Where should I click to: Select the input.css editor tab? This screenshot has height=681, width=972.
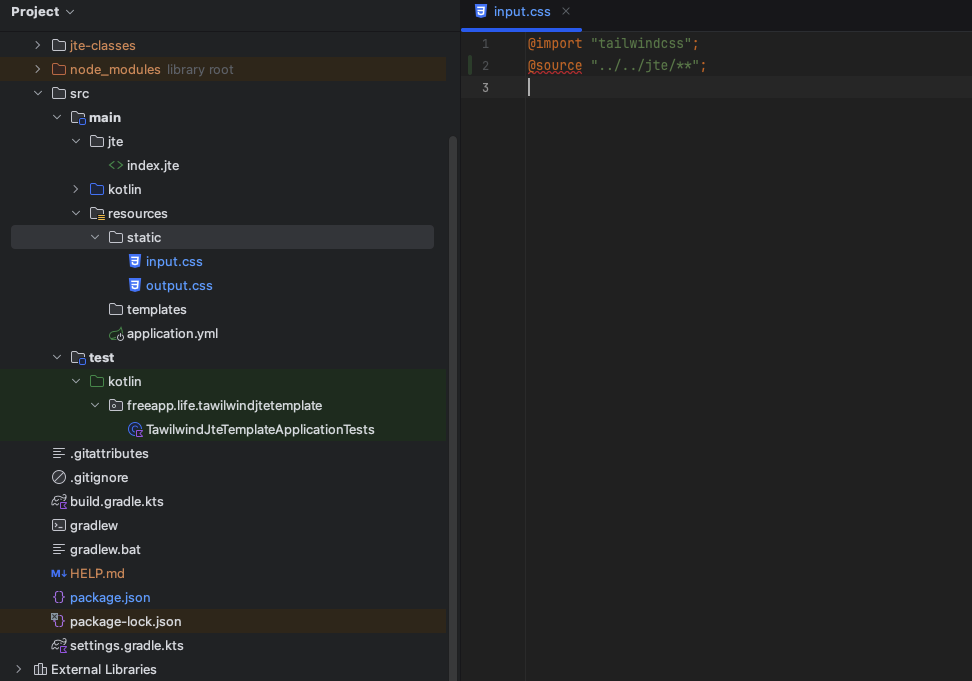click(521, 12)
